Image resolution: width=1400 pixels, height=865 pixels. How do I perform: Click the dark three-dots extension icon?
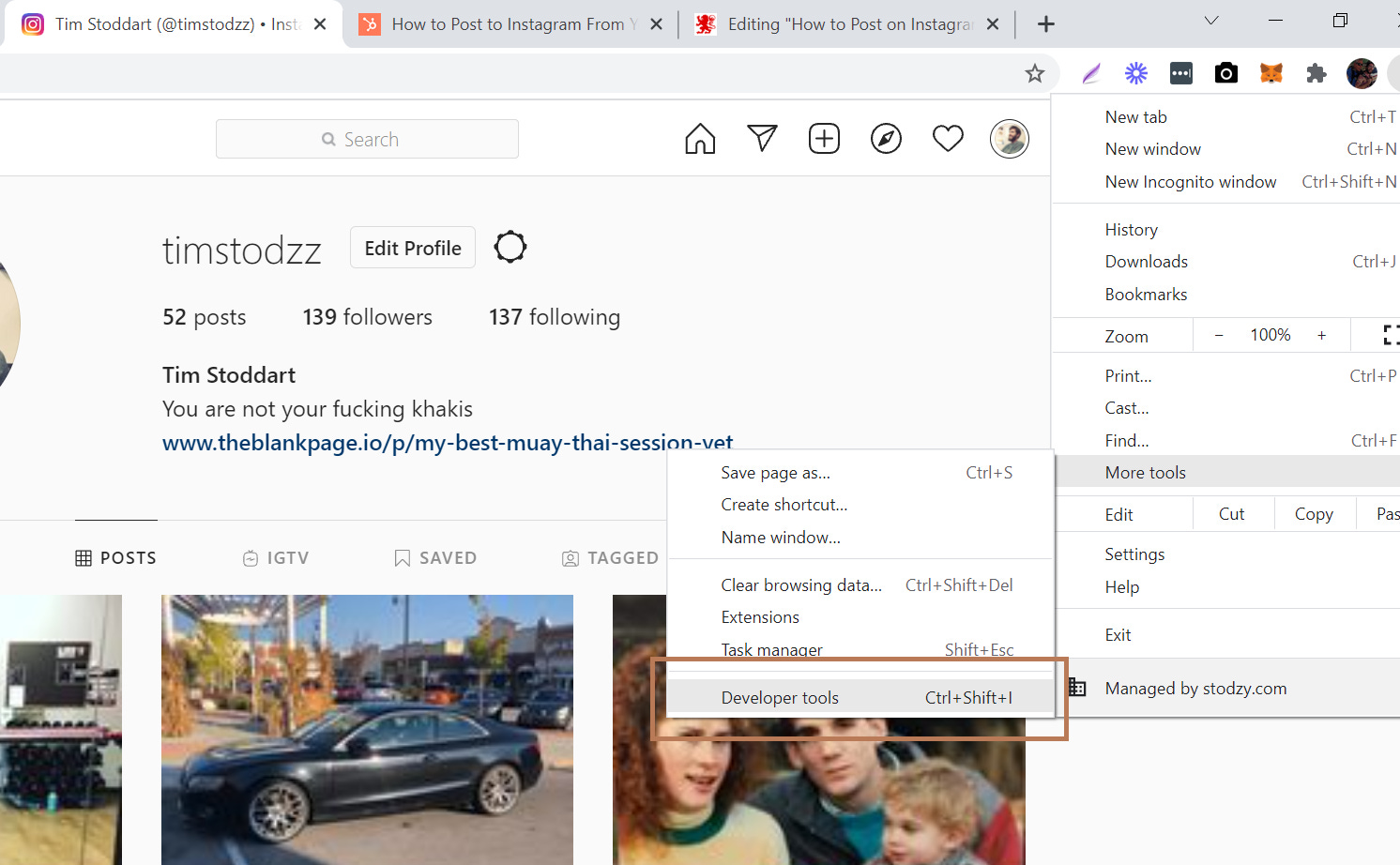[1181, 73]
